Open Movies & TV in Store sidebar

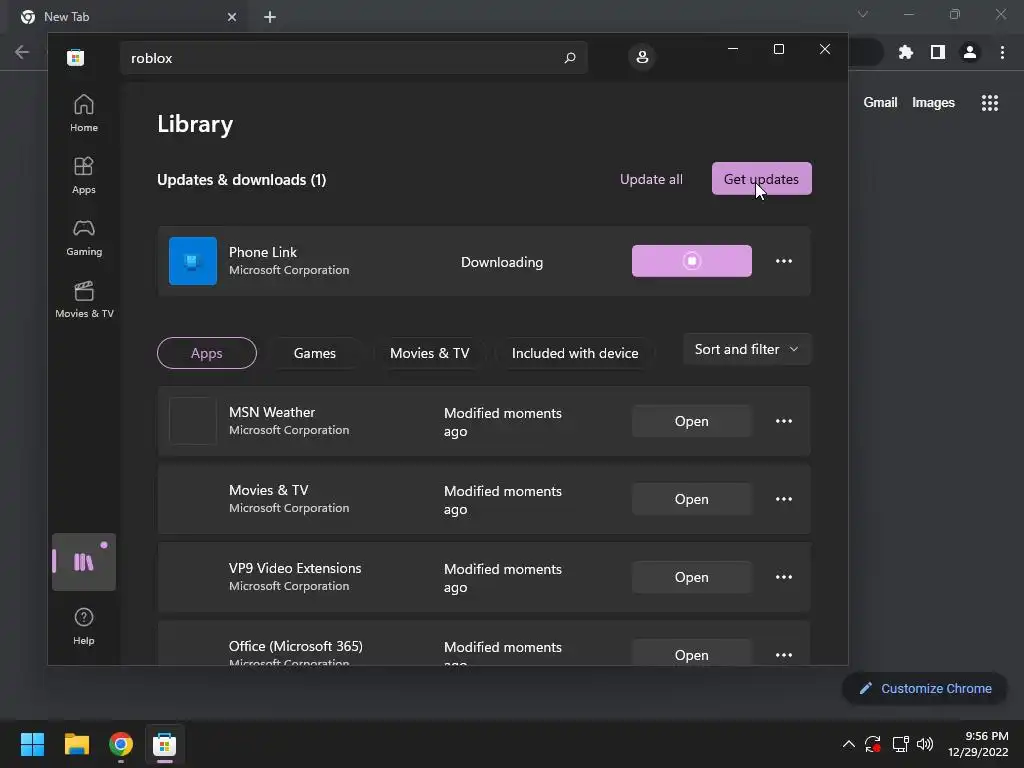[84, 299]
